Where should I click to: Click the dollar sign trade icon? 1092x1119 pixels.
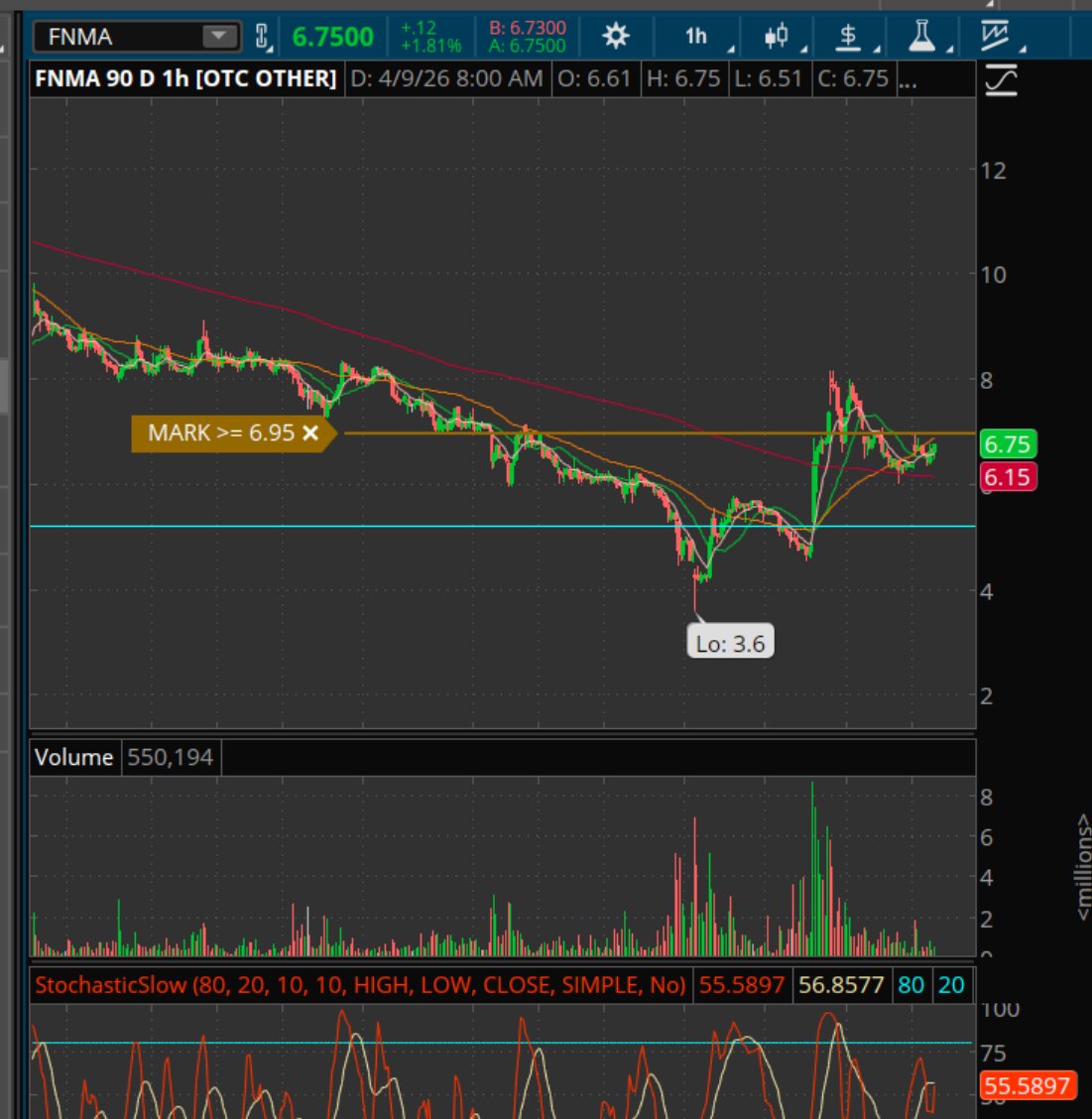click(848, 37)
